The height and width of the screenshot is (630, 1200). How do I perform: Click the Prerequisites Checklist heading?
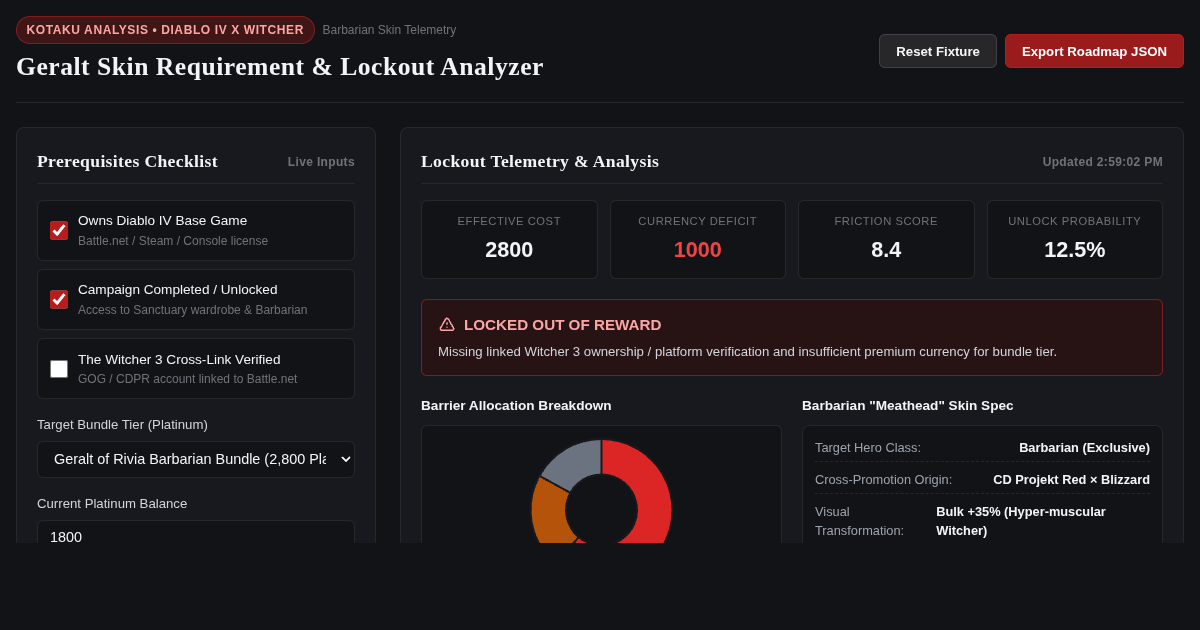[x=127, y=161]
